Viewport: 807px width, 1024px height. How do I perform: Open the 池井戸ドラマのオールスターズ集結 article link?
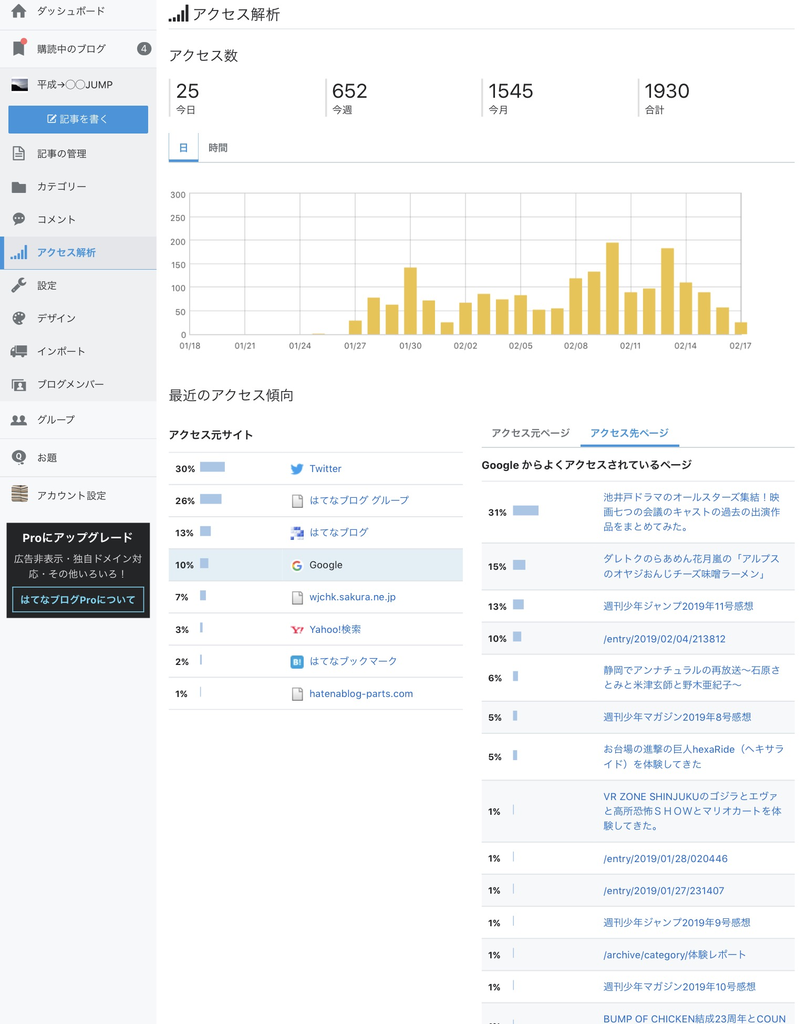(x=691, y=512)
